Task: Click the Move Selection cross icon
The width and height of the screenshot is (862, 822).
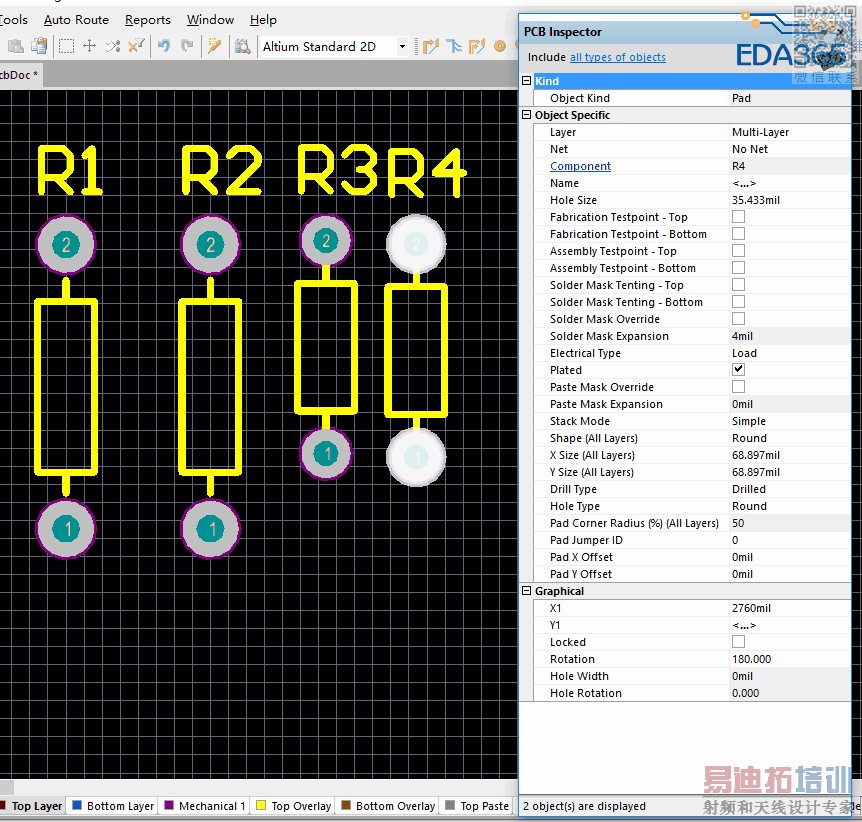Action: point(89,46)
